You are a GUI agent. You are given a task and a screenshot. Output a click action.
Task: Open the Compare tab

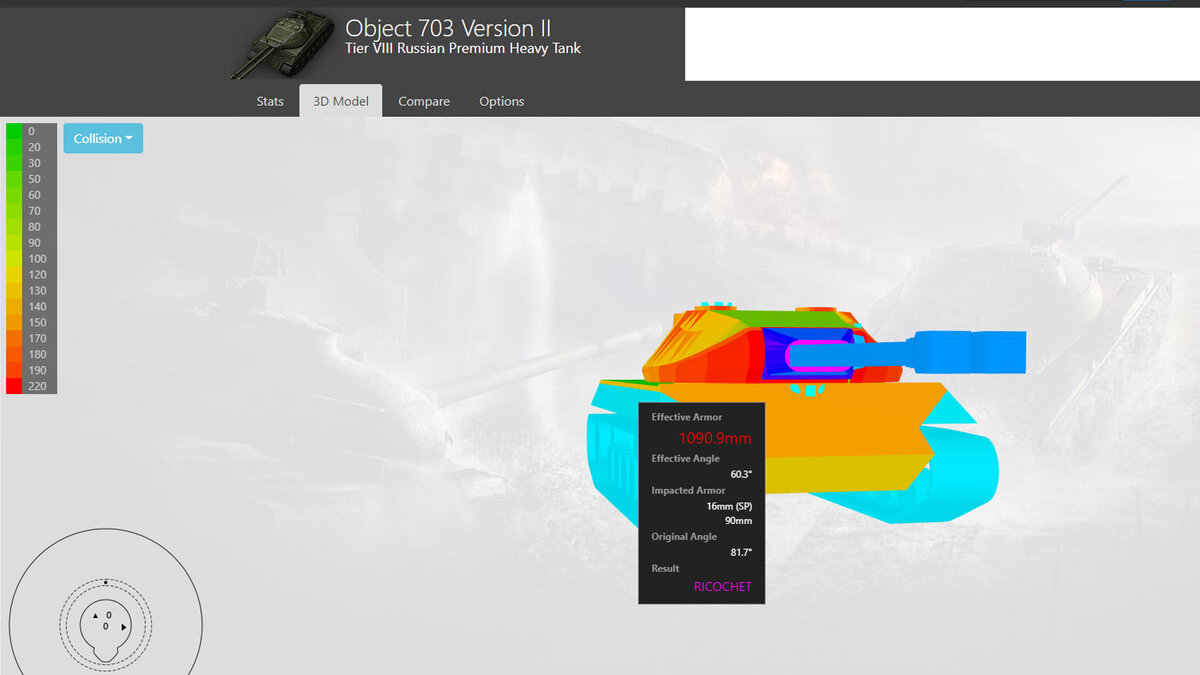pos(424,101)
